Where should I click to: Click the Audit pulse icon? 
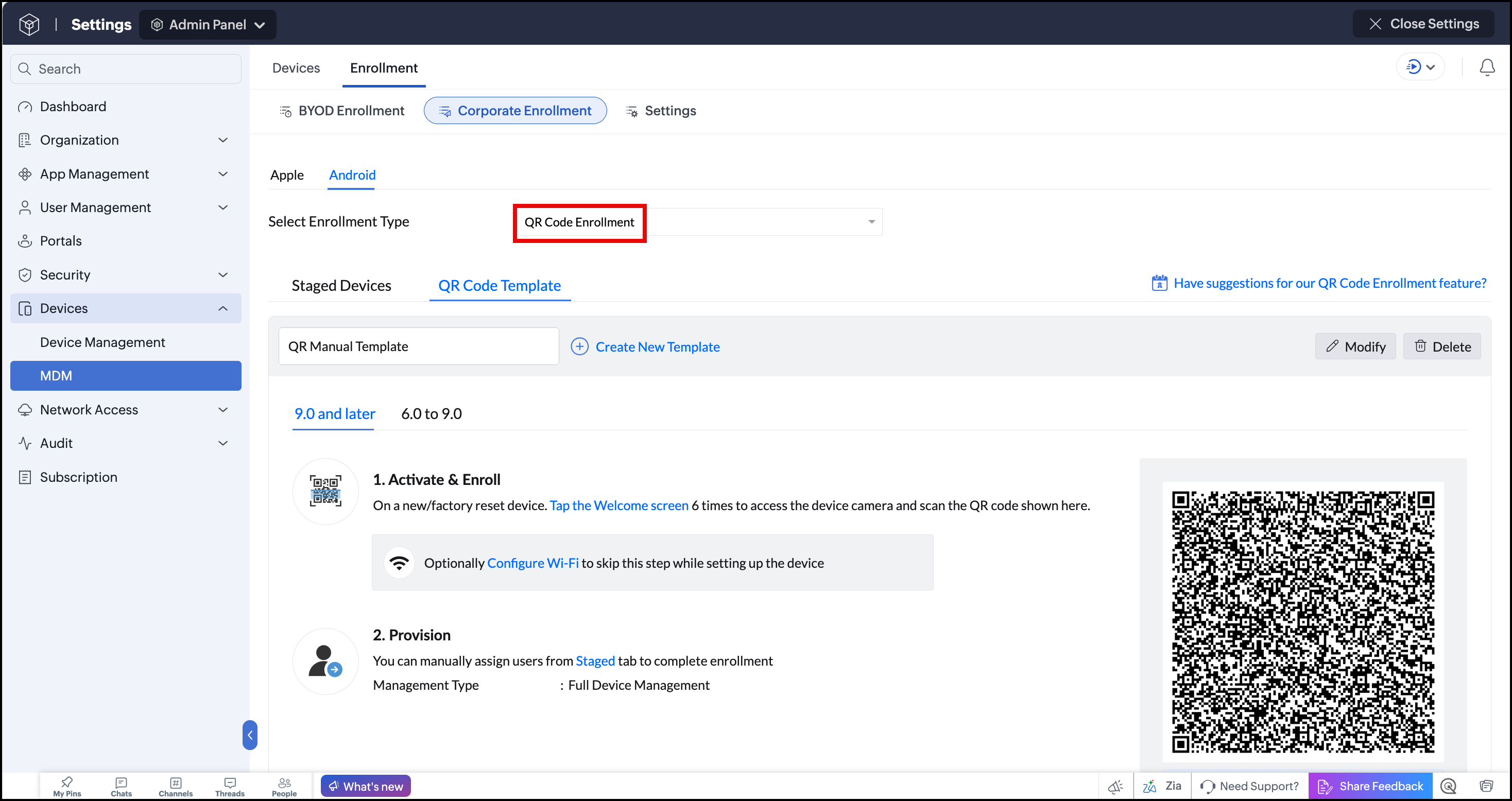pyautogui.click(x=25, y=443)
